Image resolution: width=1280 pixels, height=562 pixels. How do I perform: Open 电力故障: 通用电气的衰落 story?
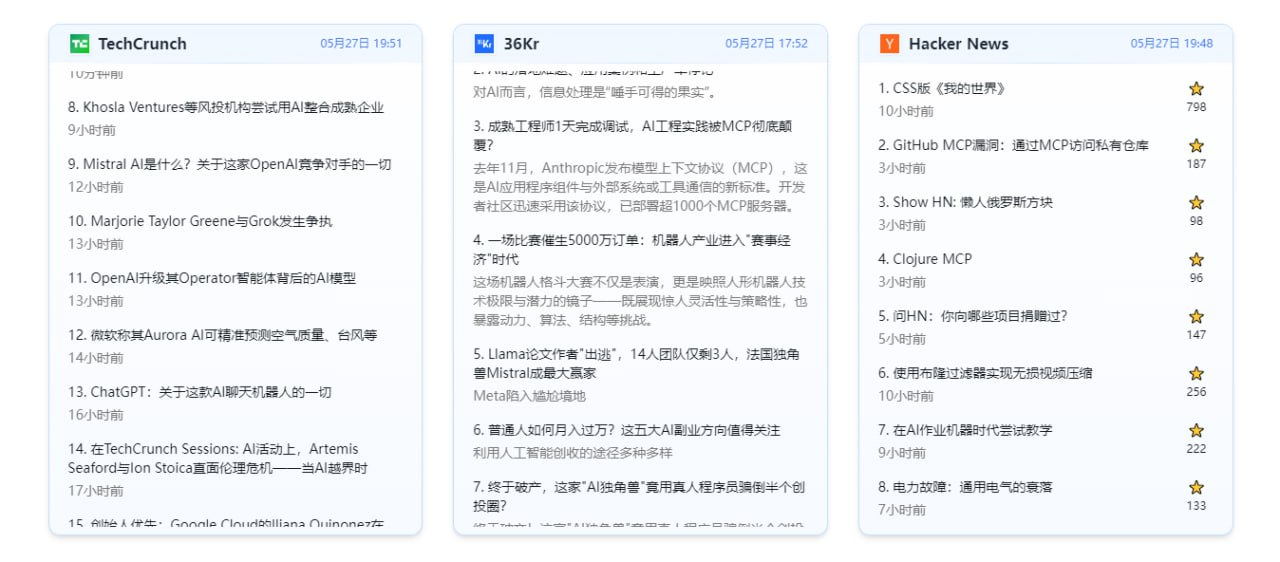pos(965,487)
